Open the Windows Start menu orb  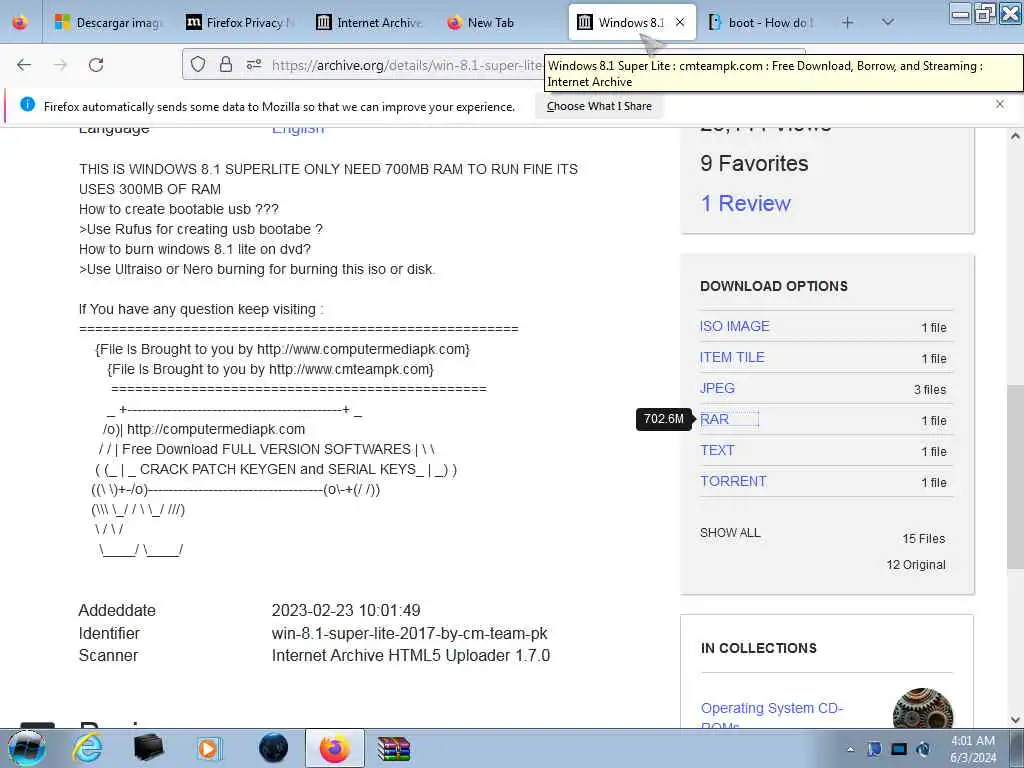[x=27, y=748]
